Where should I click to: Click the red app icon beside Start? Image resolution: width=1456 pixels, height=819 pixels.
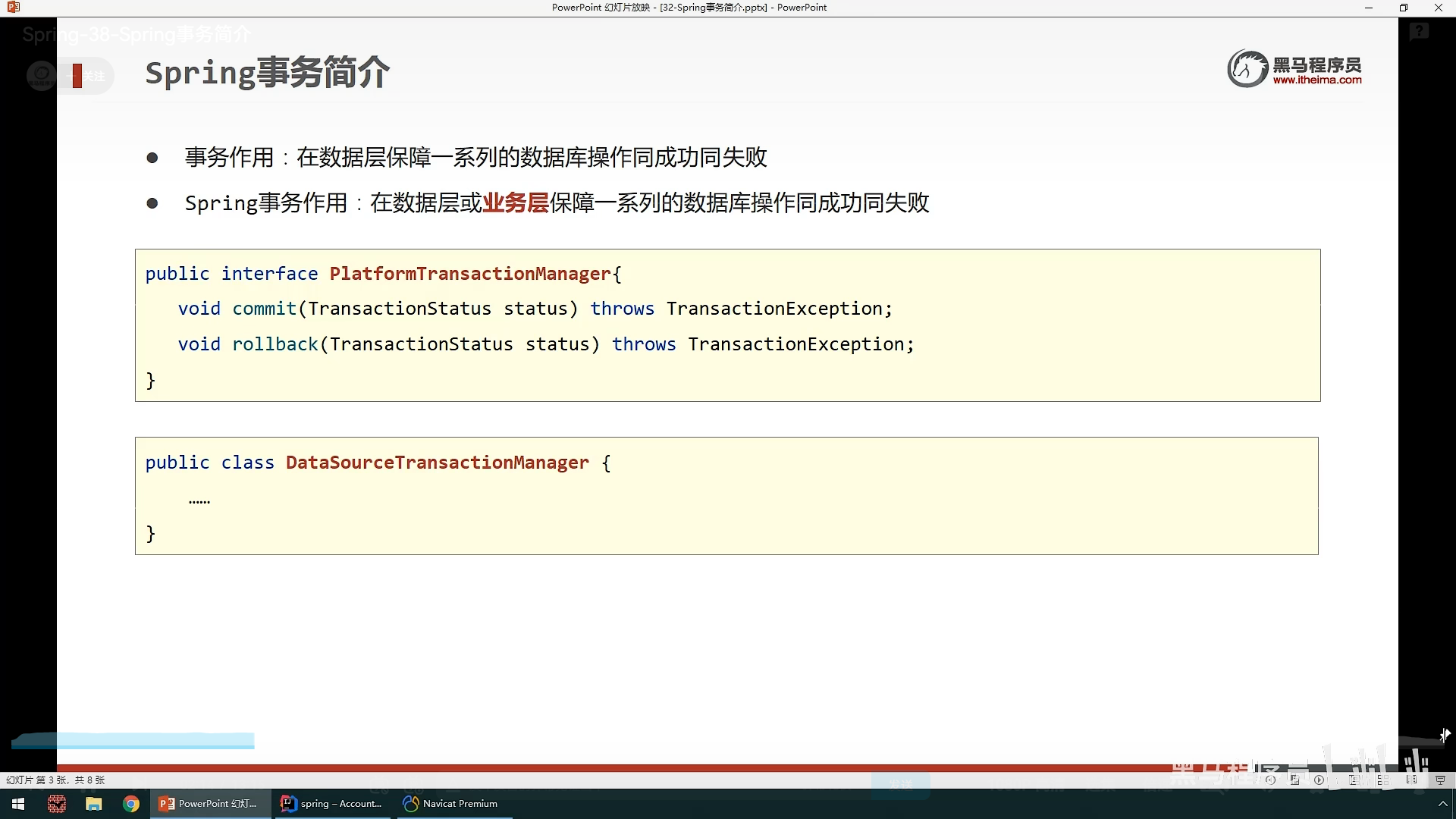pos(57,804)
